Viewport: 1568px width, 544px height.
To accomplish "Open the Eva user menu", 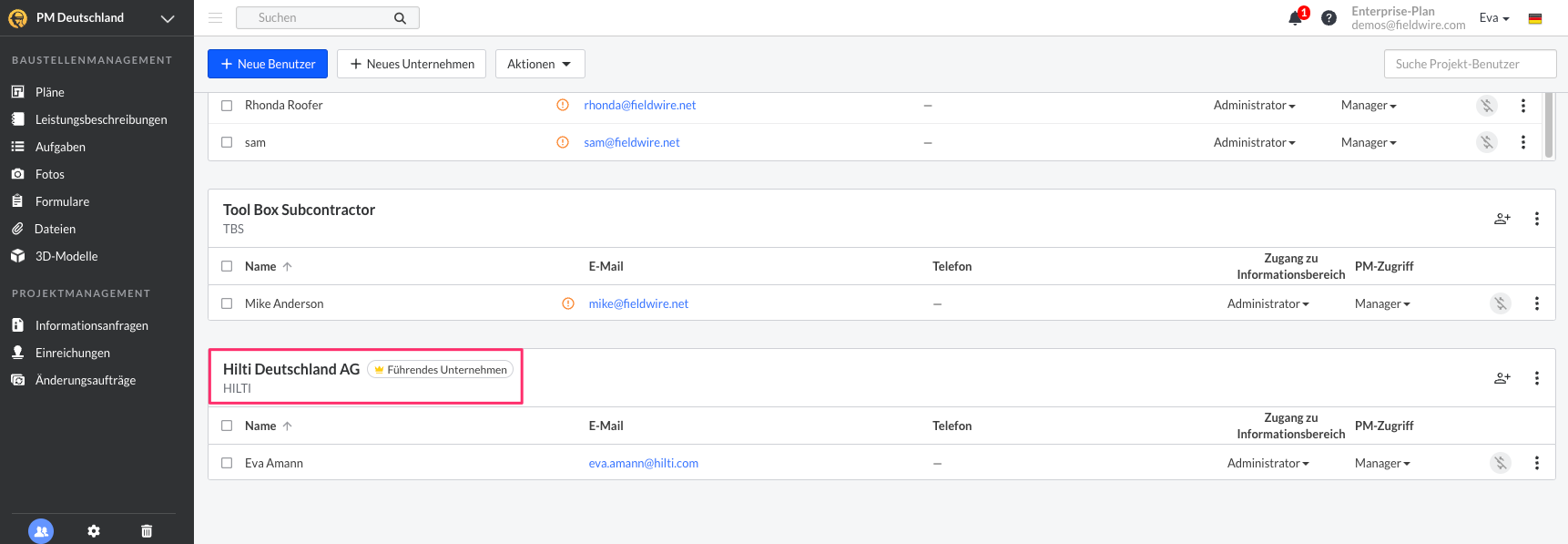I will 1494,17.
